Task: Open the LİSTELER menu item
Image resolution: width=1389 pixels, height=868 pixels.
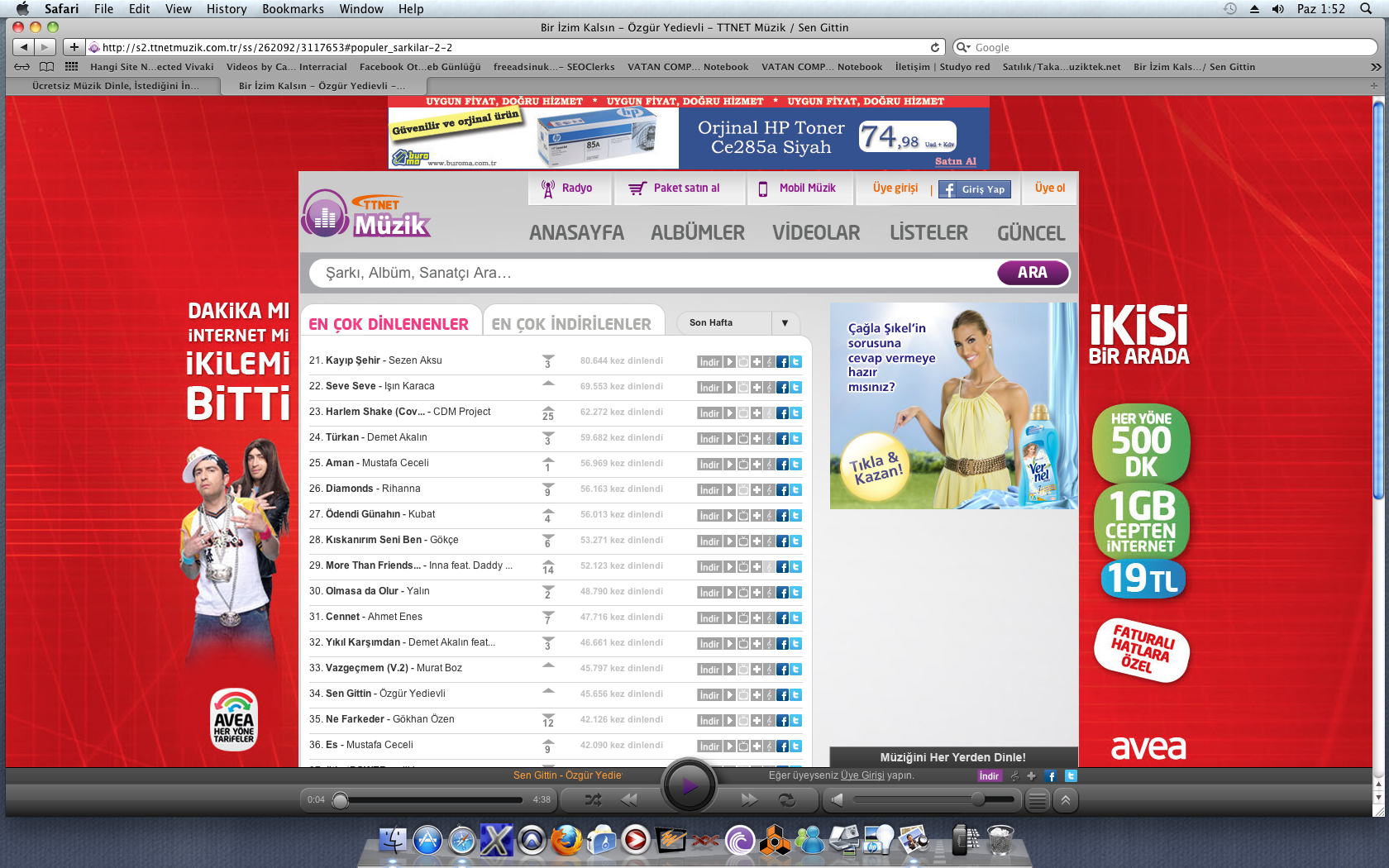Action: pos(928,233)
